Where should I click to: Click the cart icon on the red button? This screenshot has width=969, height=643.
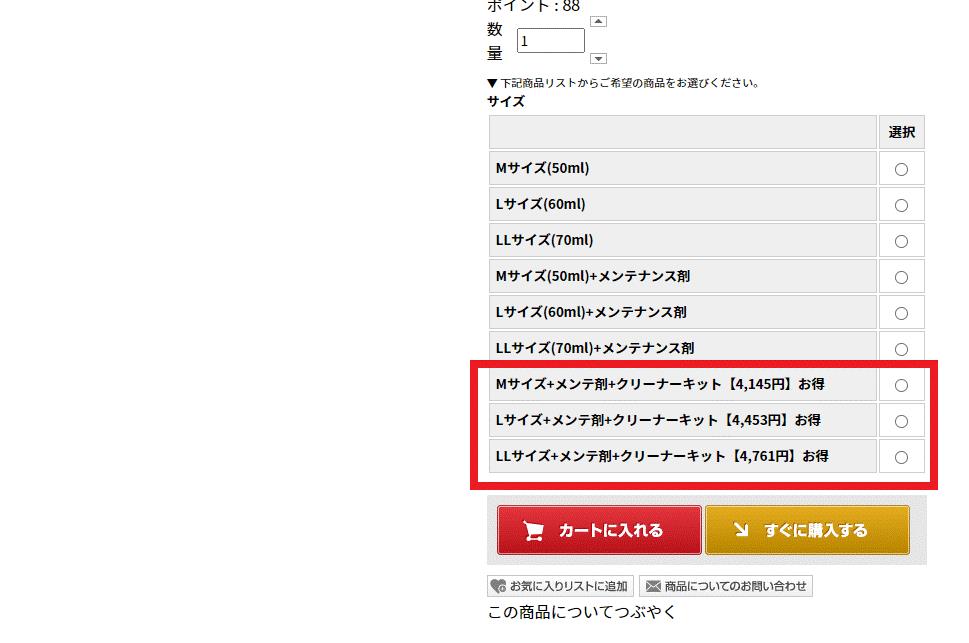click(533, 530)
